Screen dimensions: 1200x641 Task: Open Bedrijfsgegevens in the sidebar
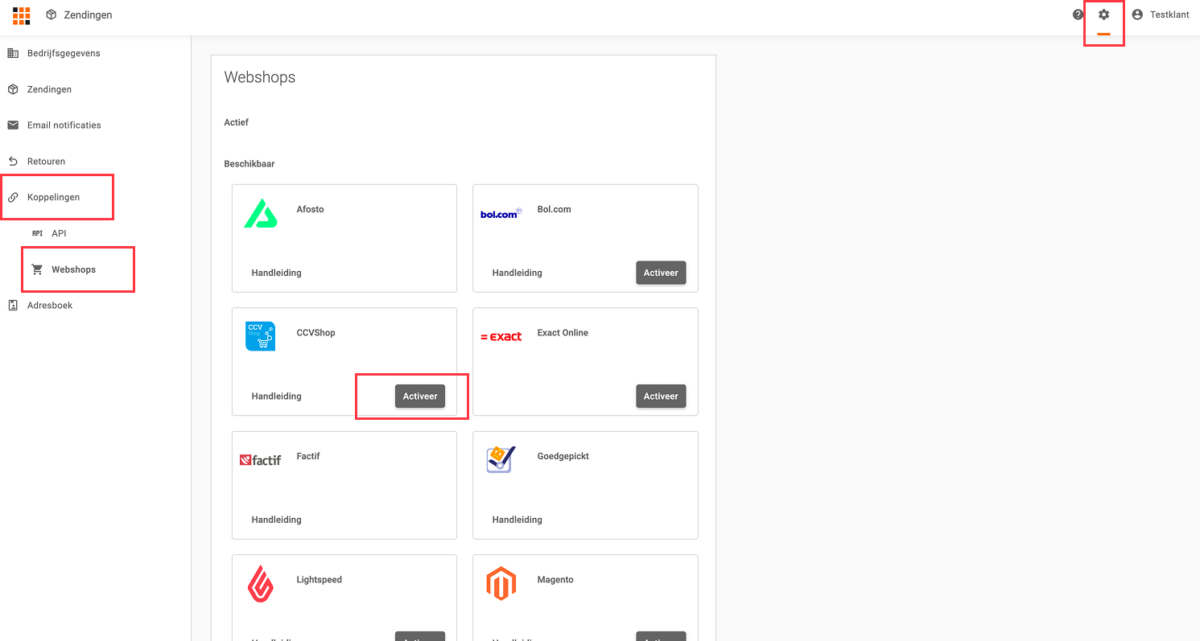tap(63, 53)
